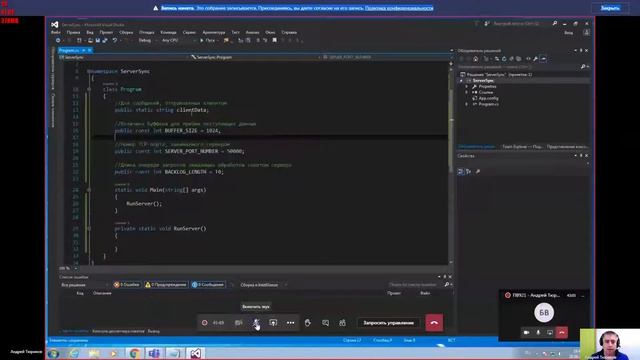Open the Сборка и IntelliSense dropdown

click(x=263, y=284)
